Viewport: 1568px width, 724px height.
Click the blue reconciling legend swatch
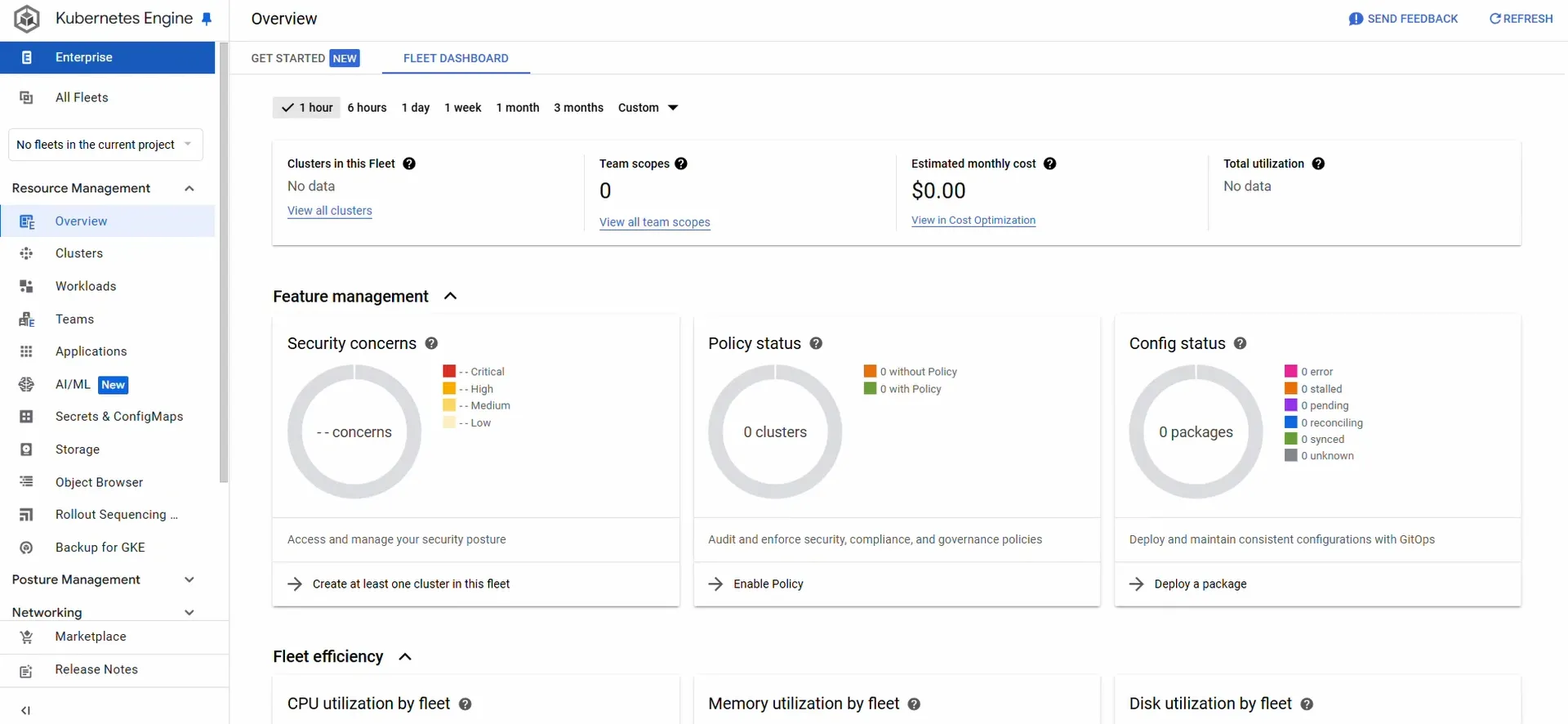1290,422
